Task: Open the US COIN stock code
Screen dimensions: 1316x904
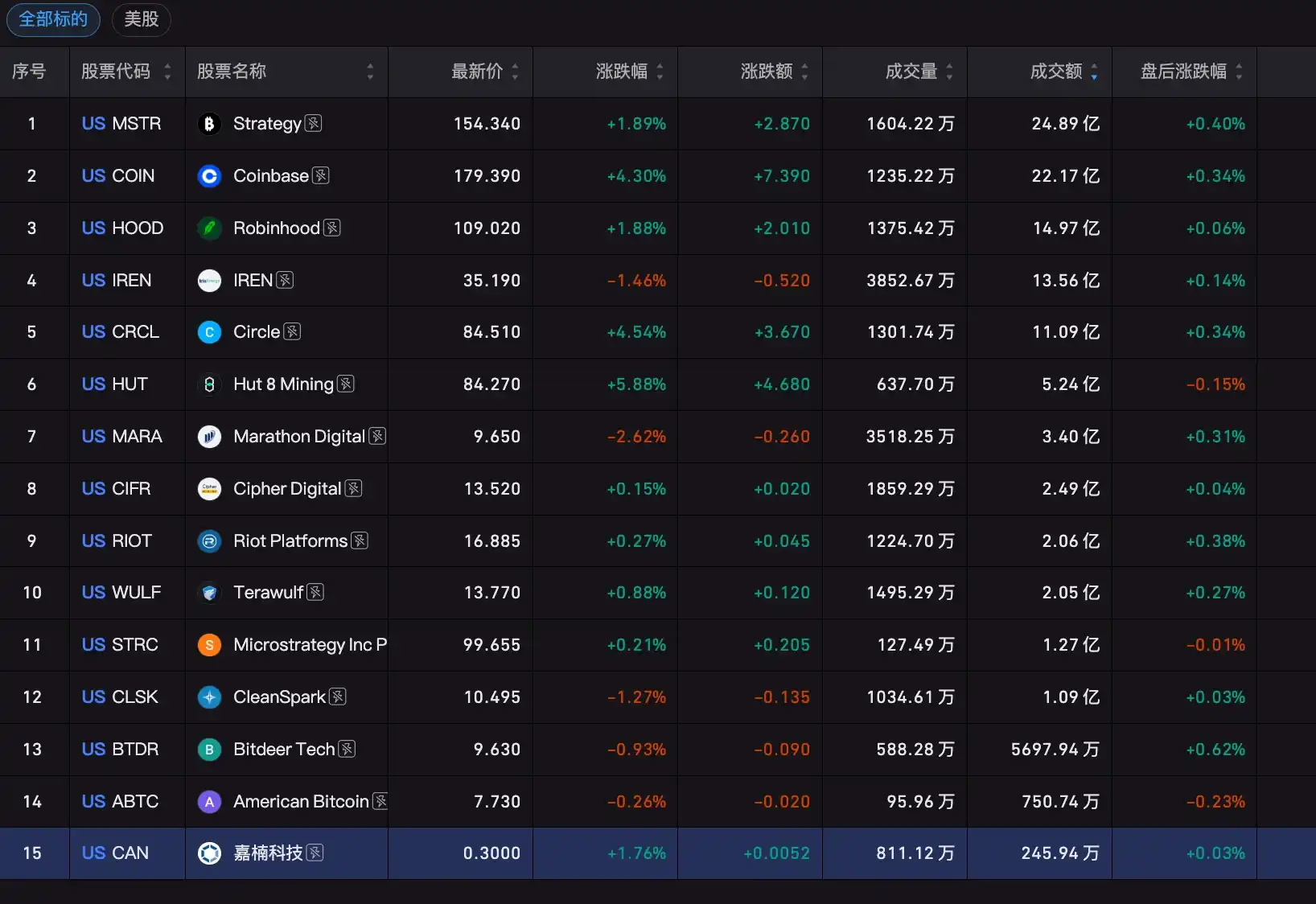Action: tap(118, 176)
